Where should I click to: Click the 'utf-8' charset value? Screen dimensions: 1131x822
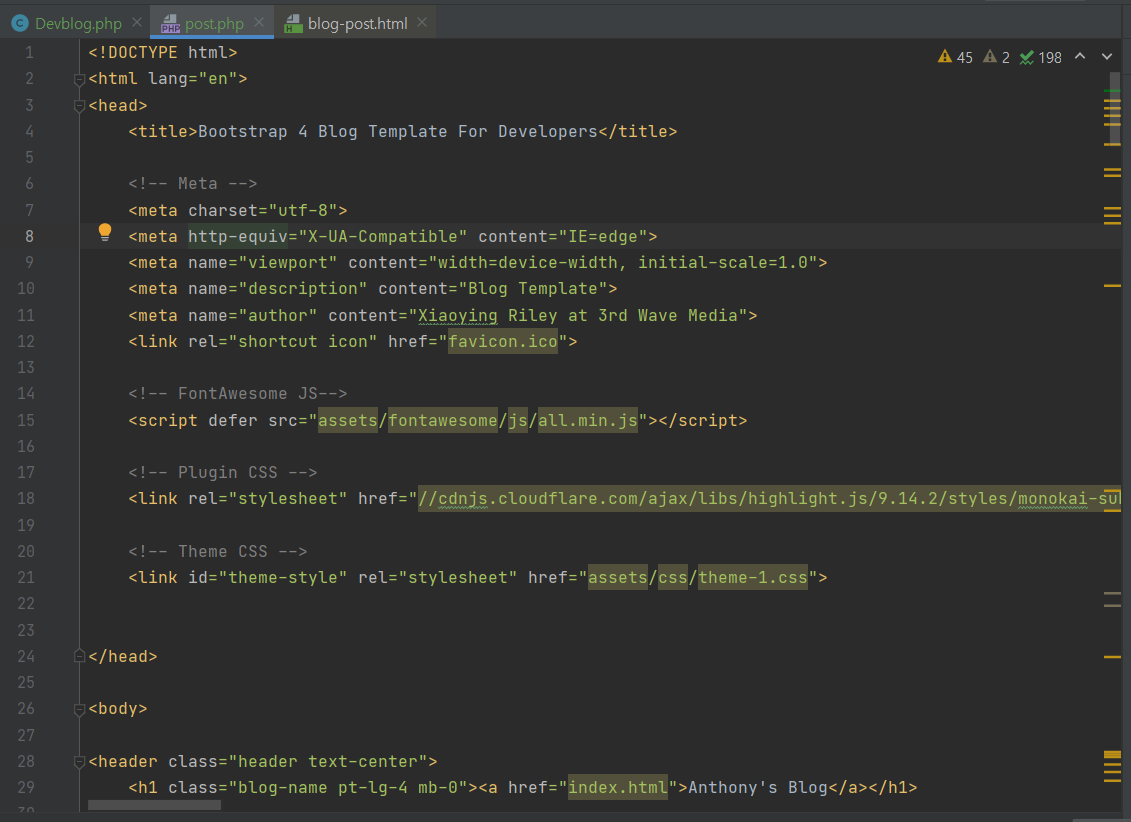303,211
